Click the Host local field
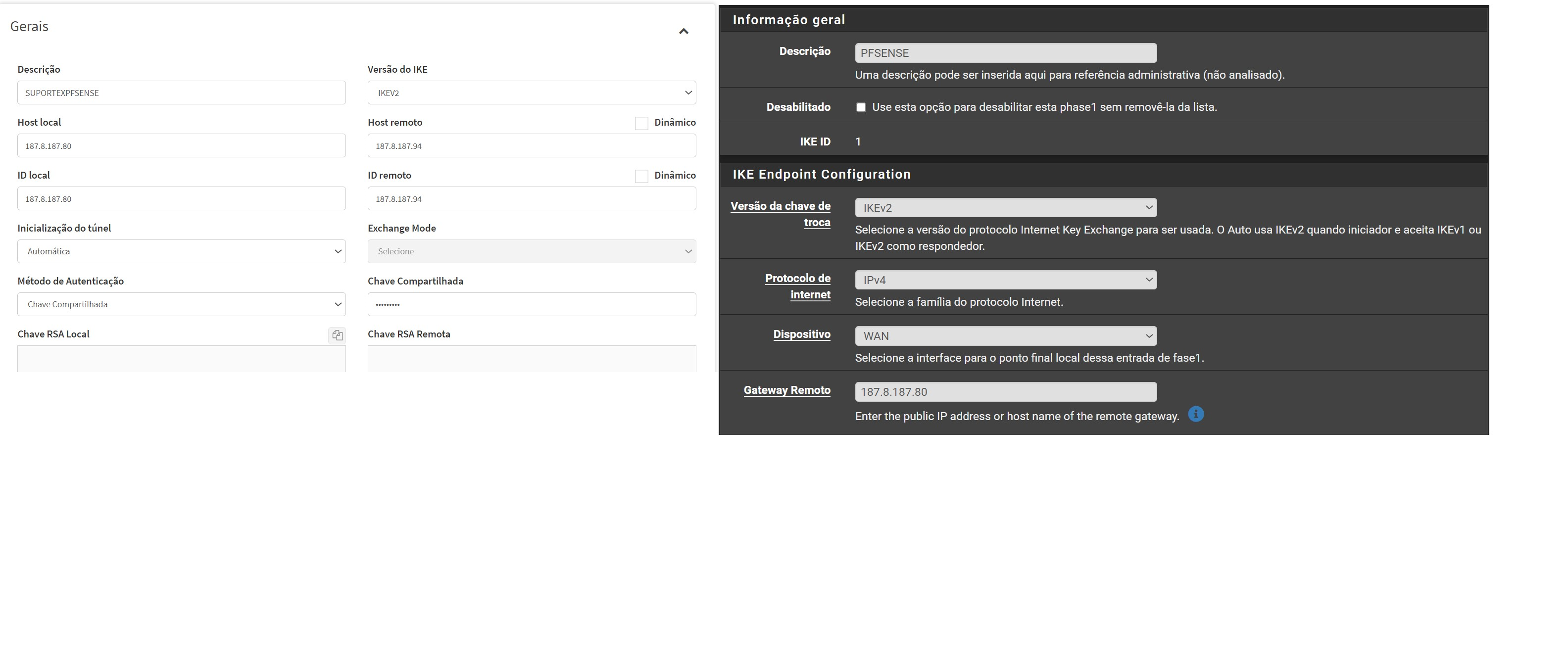 click(x=181, y=146)
